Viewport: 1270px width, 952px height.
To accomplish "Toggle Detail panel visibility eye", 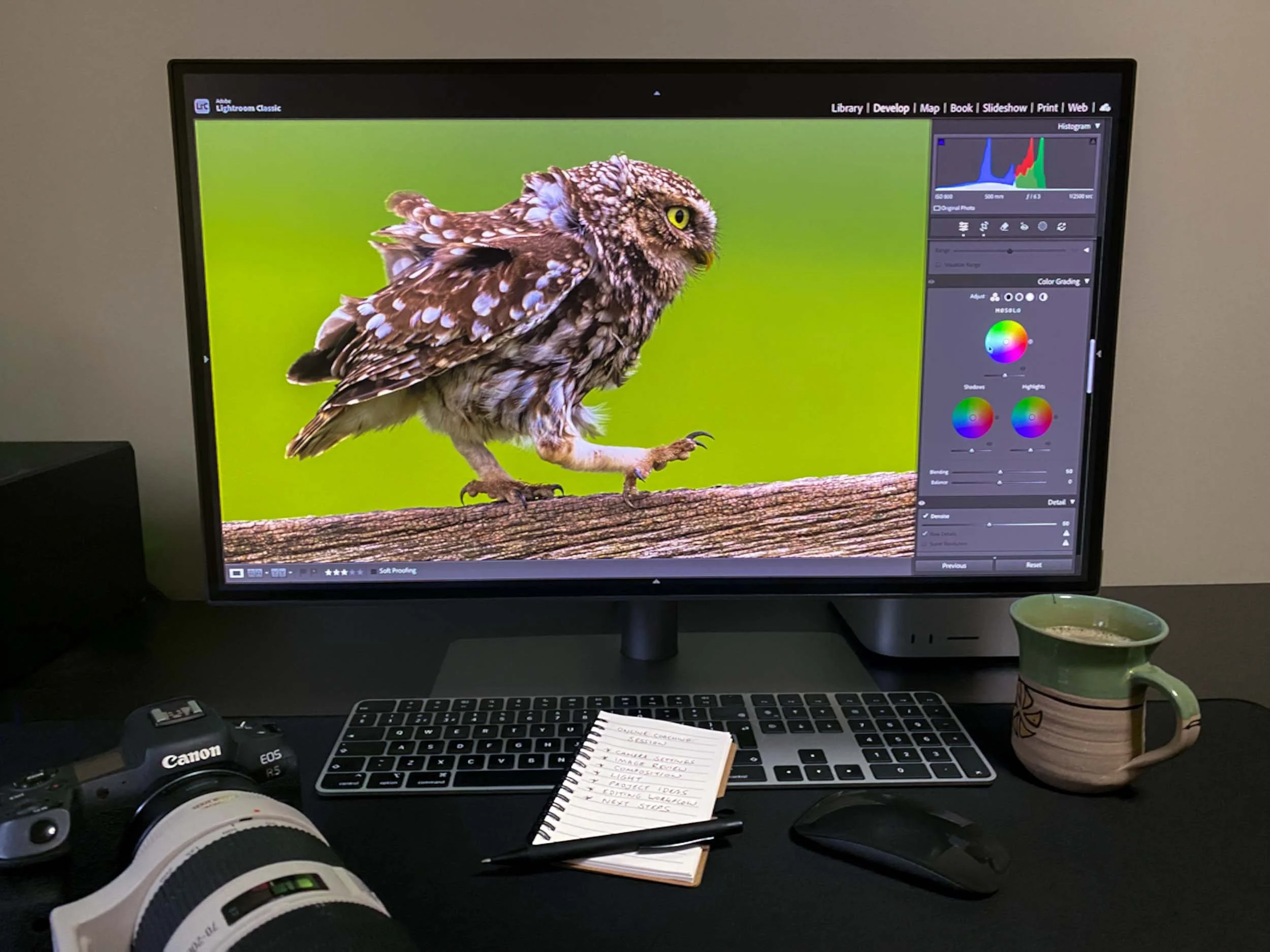I will 922,503.
